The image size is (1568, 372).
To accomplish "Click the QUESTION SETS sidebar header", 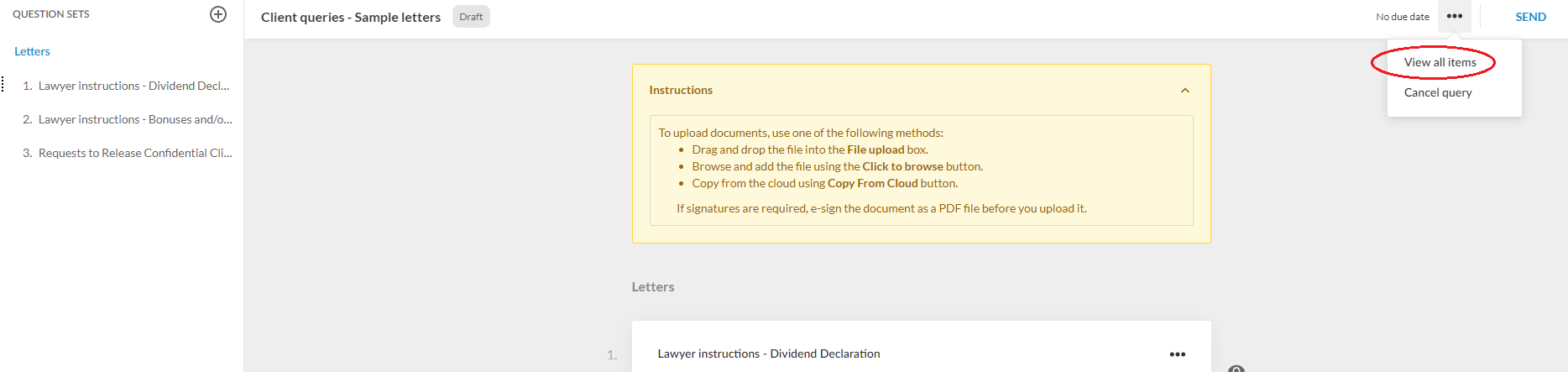I will pyautogui.click(x=51, y=14).
